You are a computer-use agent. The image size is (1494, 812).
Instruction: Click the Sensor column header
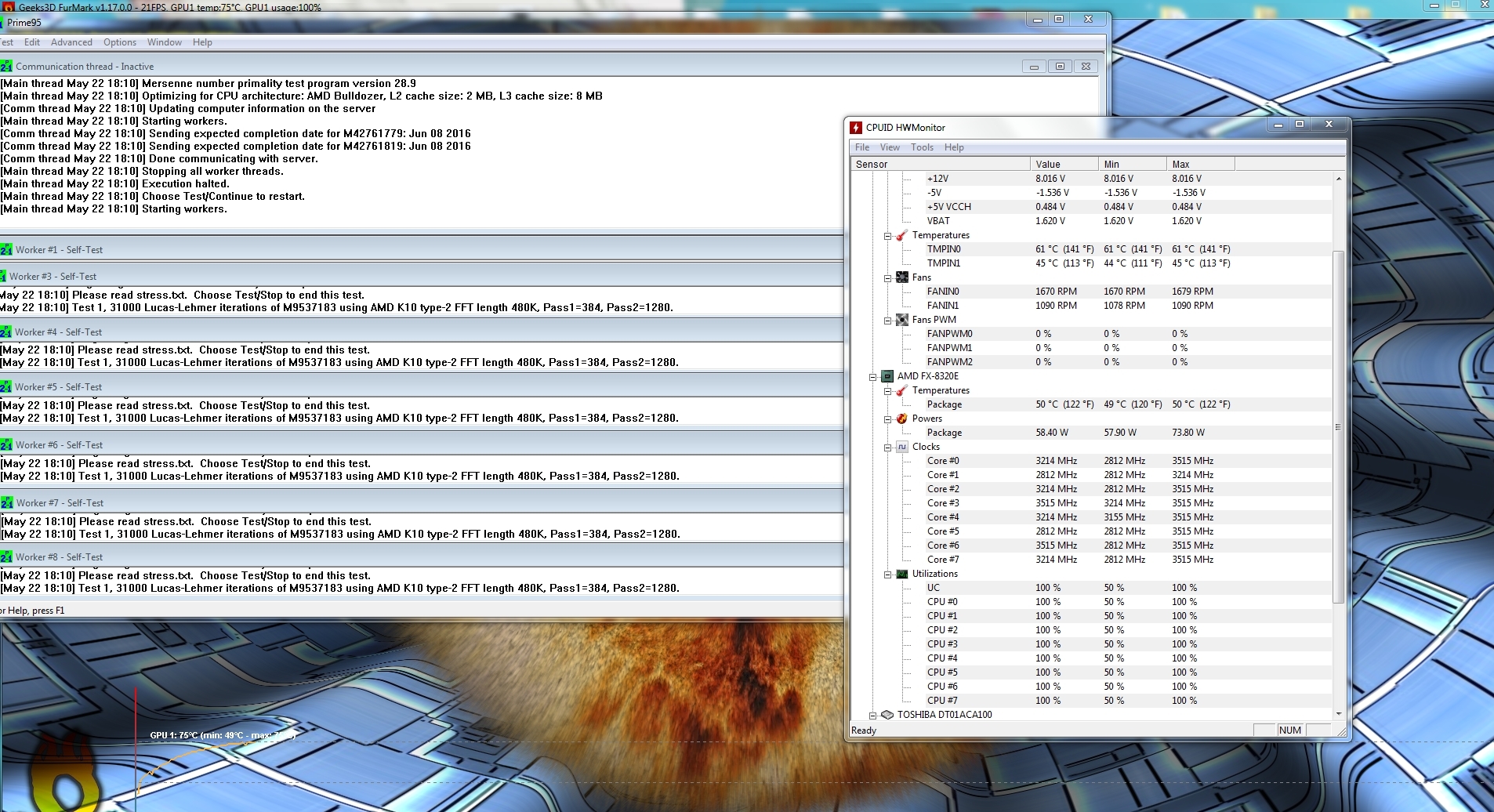click(941, 165)
